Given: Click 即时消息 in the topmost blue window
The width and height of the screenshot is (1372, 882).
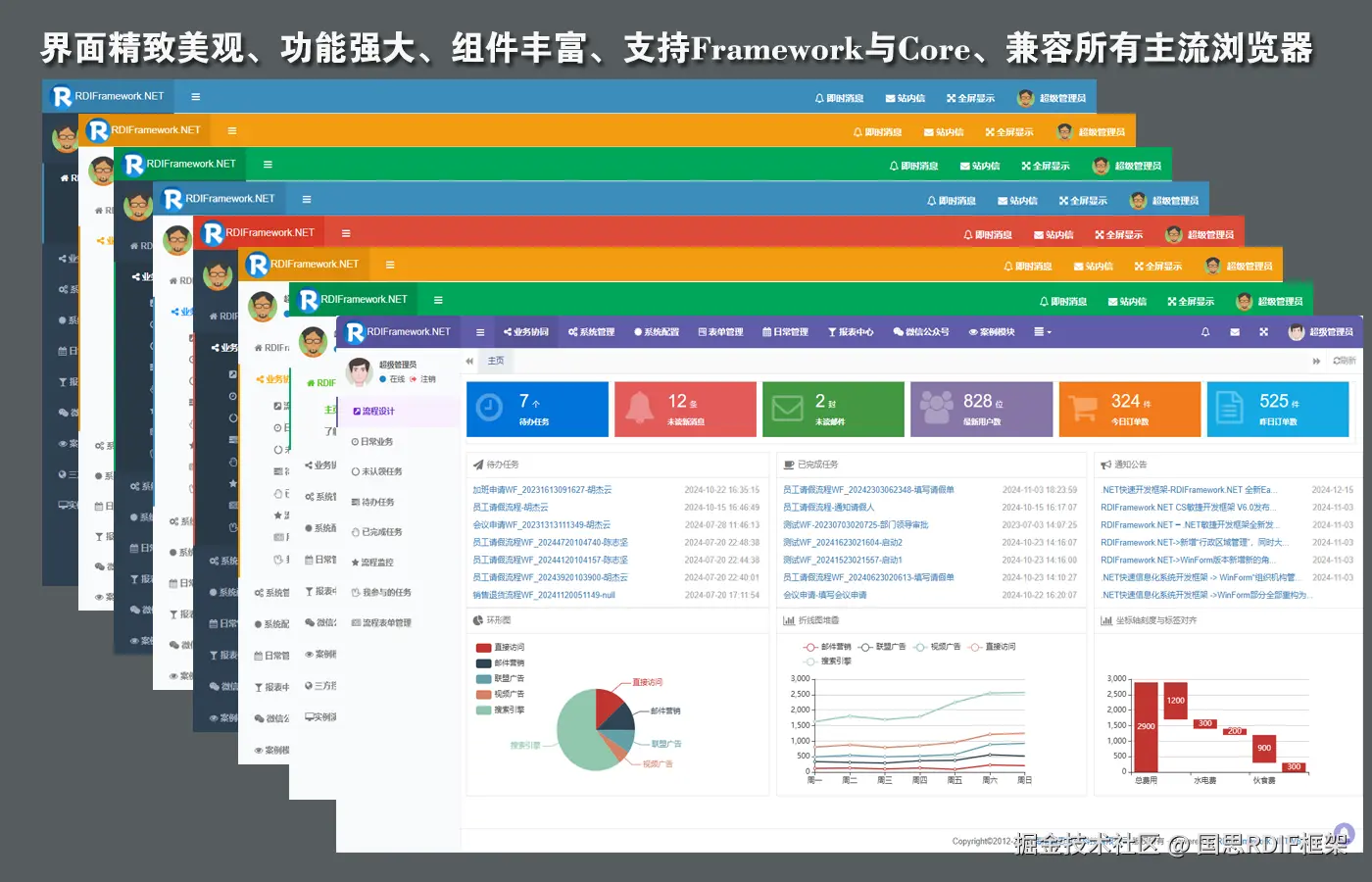Looking at the screenshot, I should 840,98.
